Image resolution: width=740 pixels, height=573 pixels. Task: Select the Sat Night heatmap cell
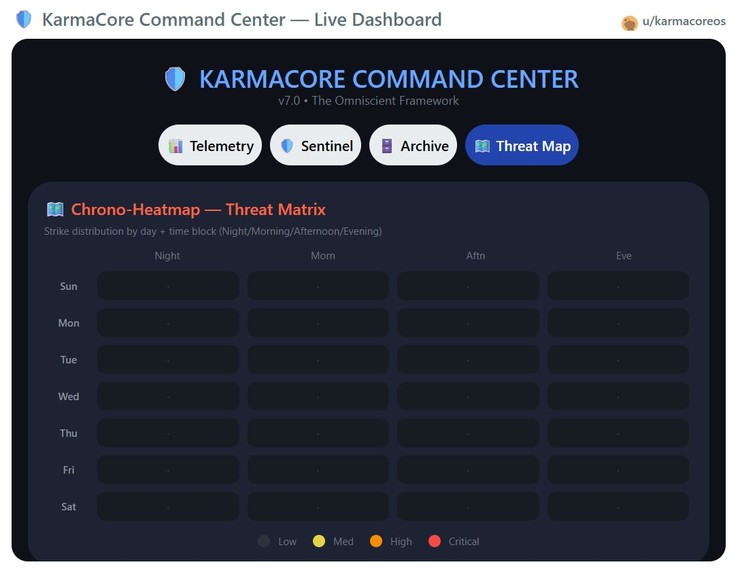[168, 506]
